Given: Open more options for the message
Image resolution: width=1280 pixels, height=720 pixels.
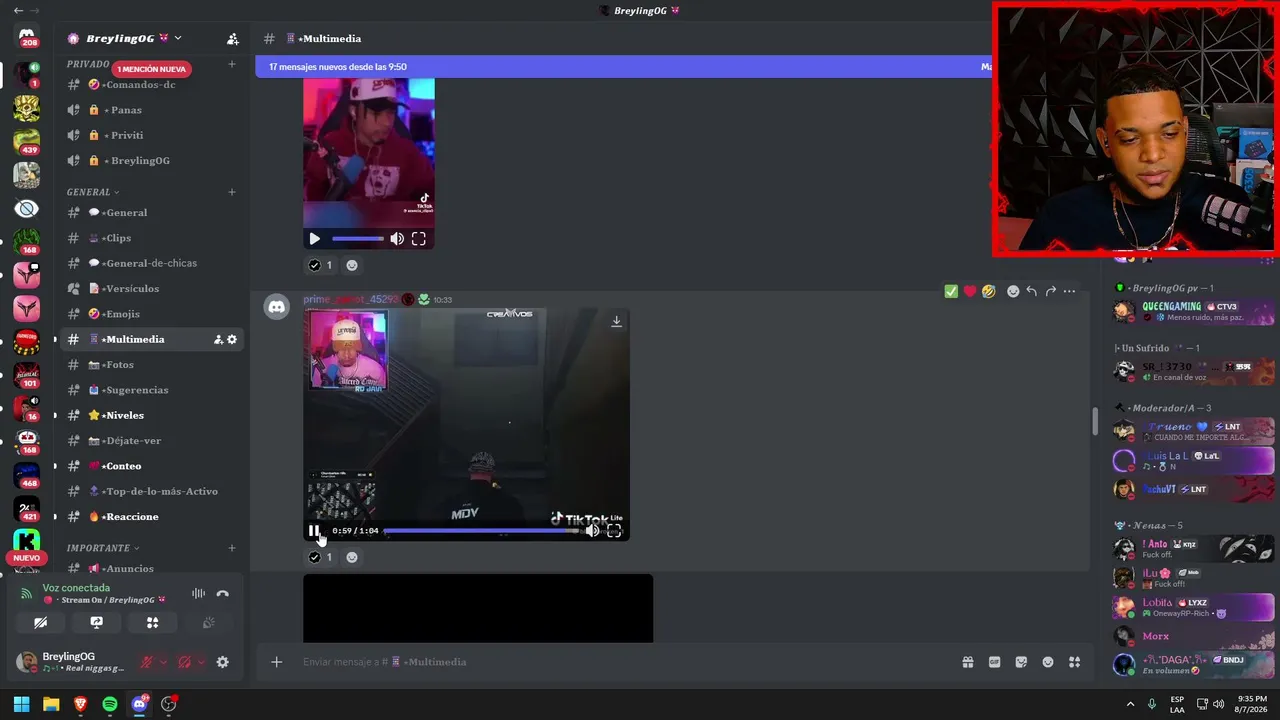Looking at the screenshot, I should point(1070,291).
